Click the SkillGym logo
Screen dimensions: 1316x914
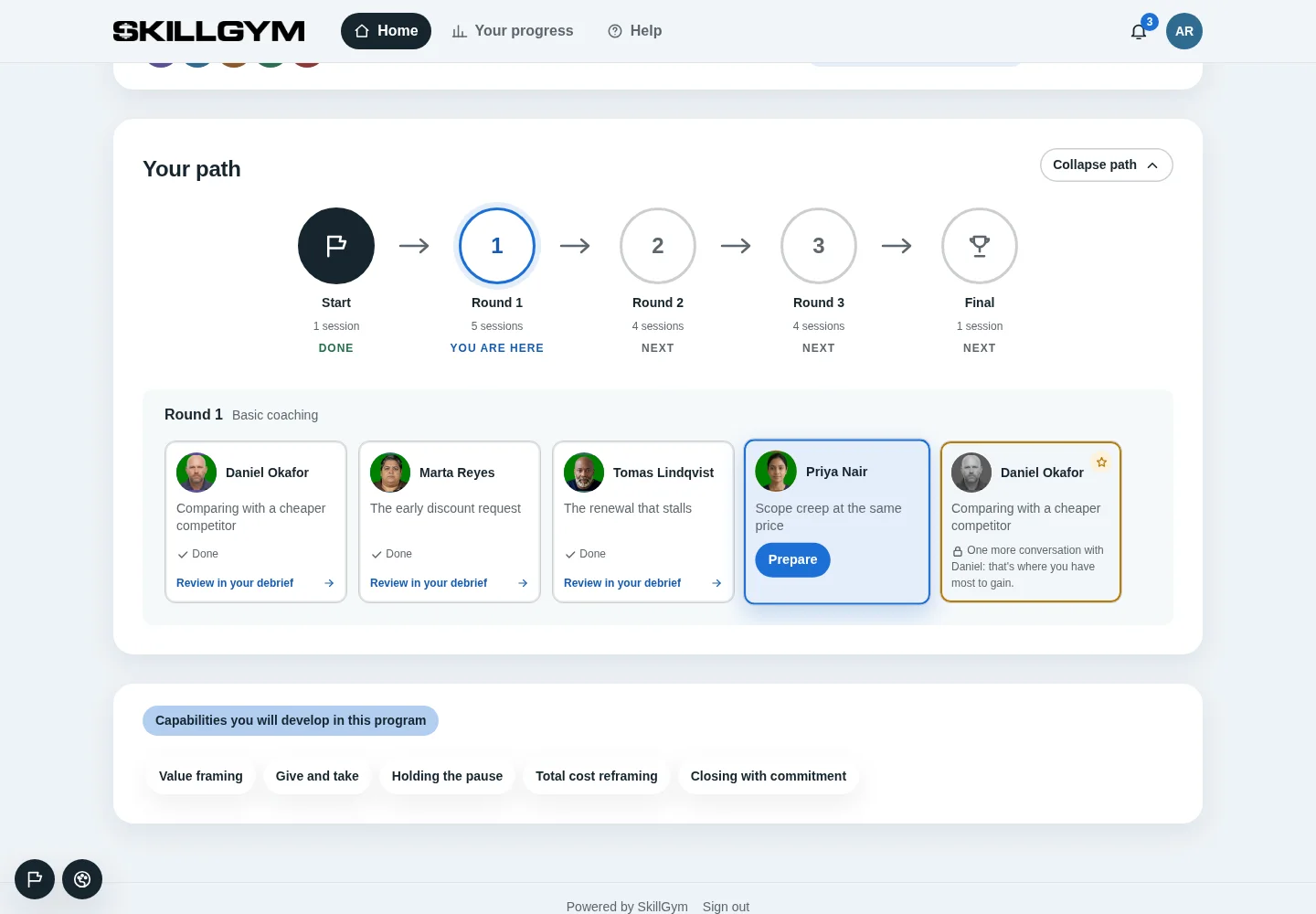[x=209, y=31]
